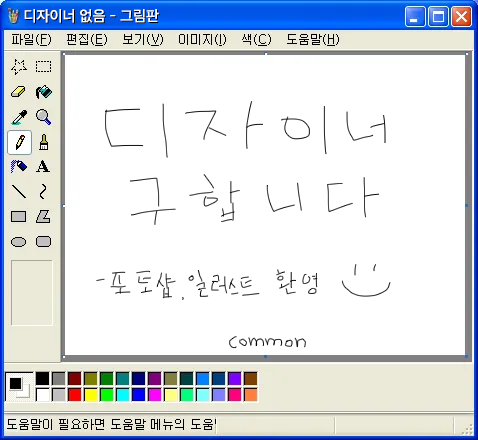Open the 이미지(I) menu

202,40
